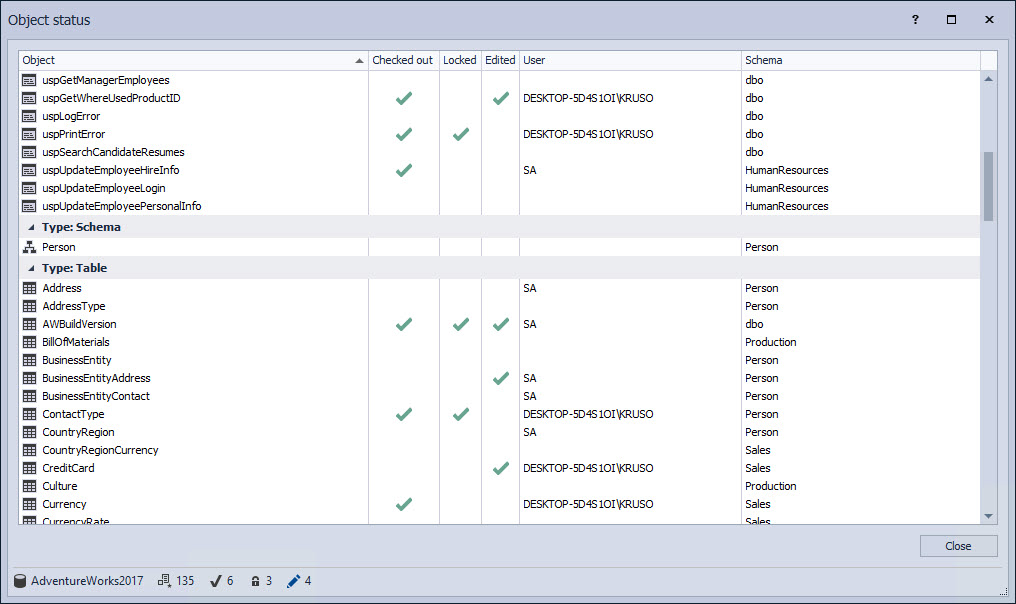Click the stored procedure icon beside uspLogError
Image resolution: width=1016 pixels, height=604 pixels.
tap(29, 116)
